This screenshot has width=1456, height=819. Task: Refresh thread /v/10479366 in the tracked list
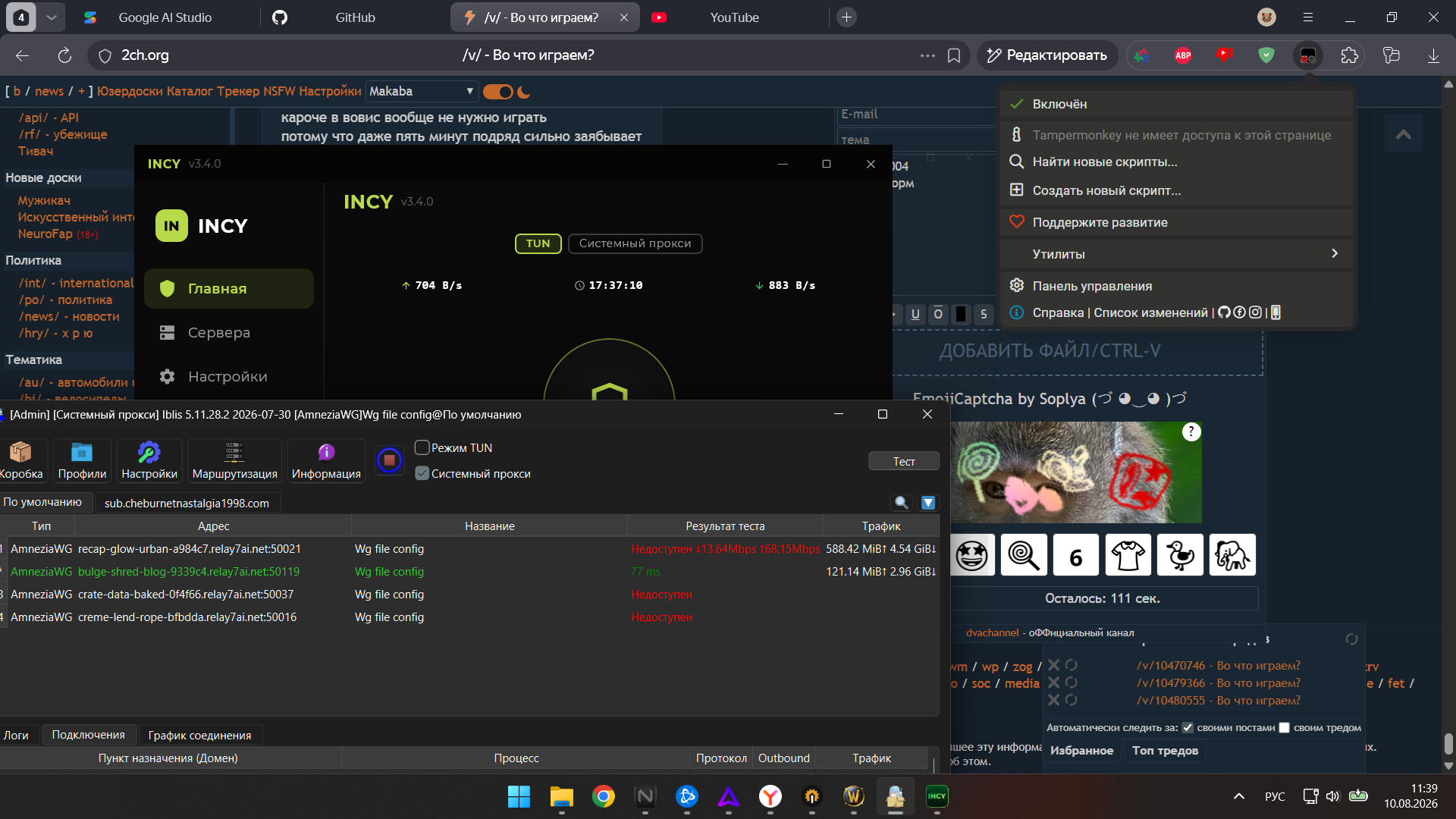click(x=1071, y=682)
